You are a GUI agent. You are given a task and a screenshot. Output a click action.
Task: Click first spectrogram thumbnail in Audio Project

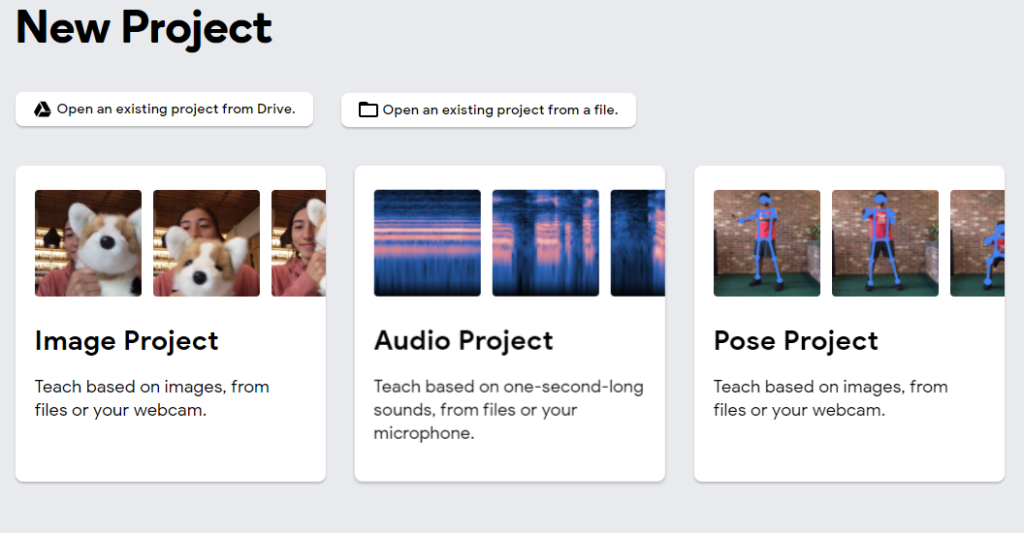[x=427, y=243]
